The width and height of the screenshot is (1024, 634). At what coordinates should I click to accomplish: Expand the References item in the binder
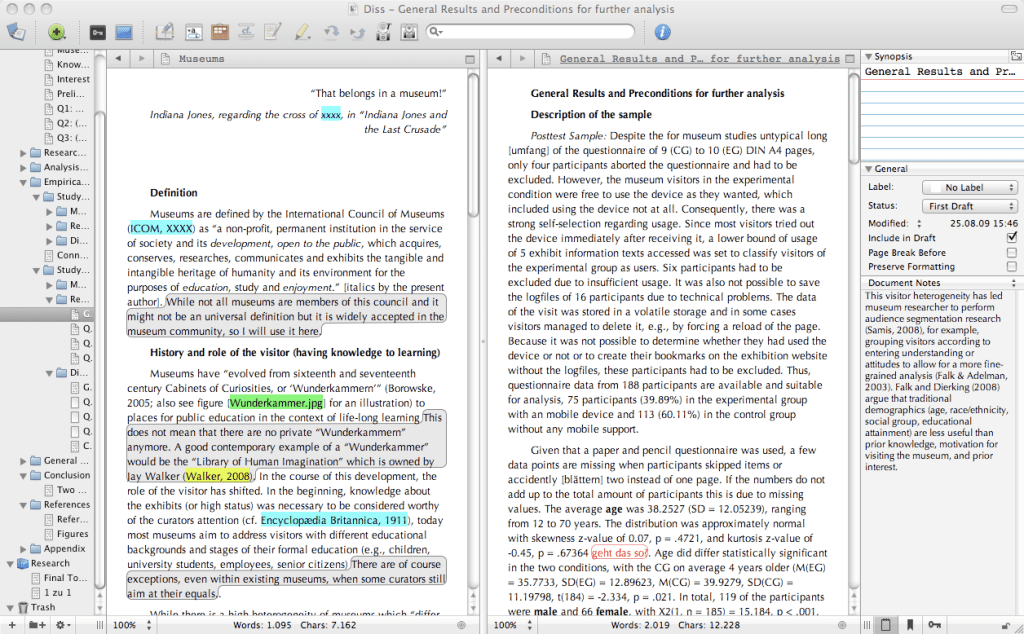click(22, 503)
